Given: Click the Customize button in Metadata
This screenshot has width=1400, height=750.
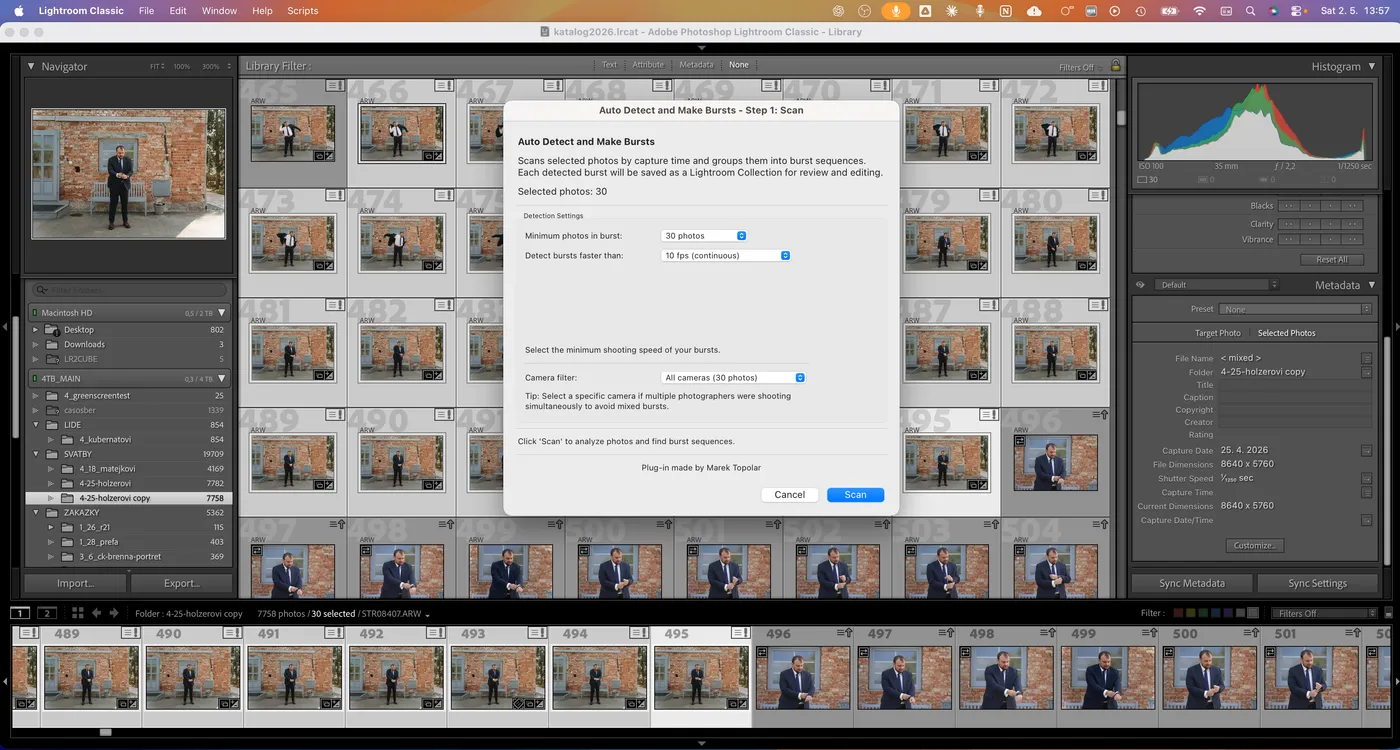Looking at the screenshot, I should 1254,546.
